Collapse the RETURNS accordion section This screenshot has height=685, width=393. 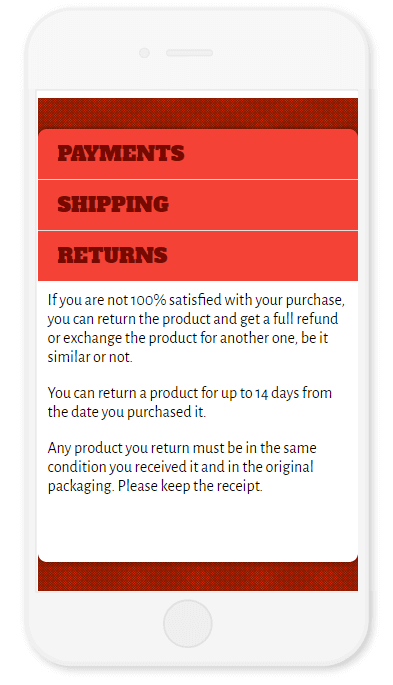pyautogui.click(x=198, y=256)
